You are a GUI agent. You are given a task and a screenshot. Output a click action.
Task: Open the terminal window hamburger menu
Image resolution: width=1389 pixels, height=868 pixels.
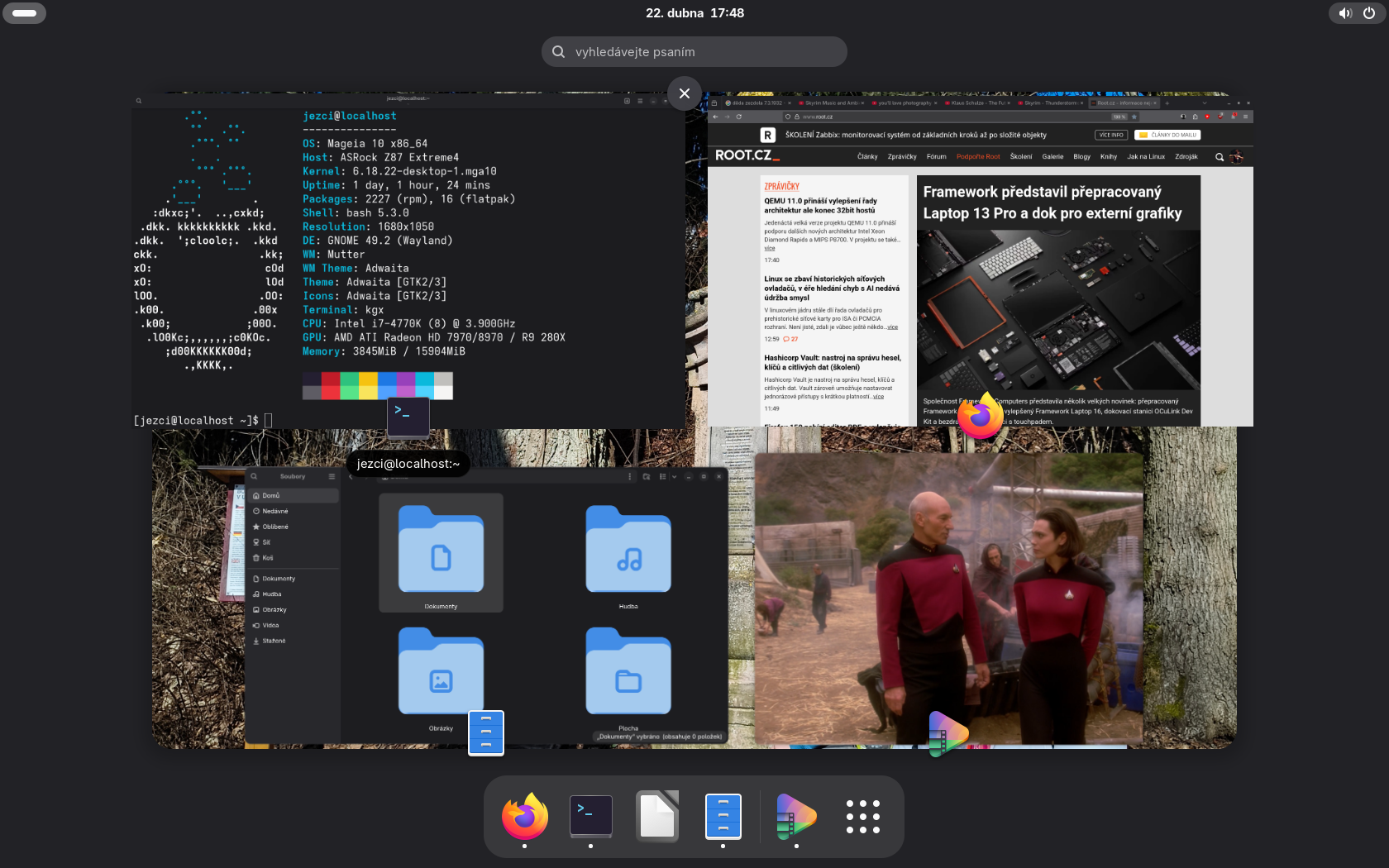(x=640, y=101)
